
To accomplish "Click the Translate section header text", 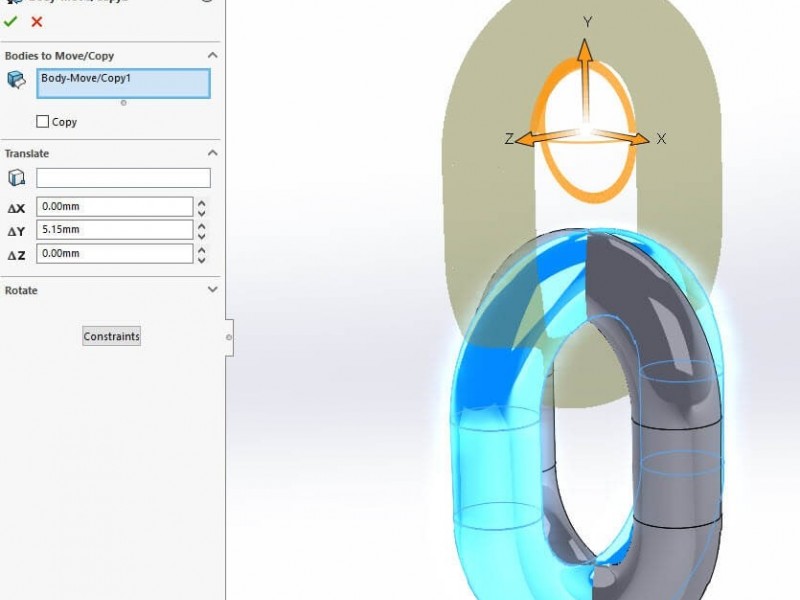I will click(x=27, y=154).
